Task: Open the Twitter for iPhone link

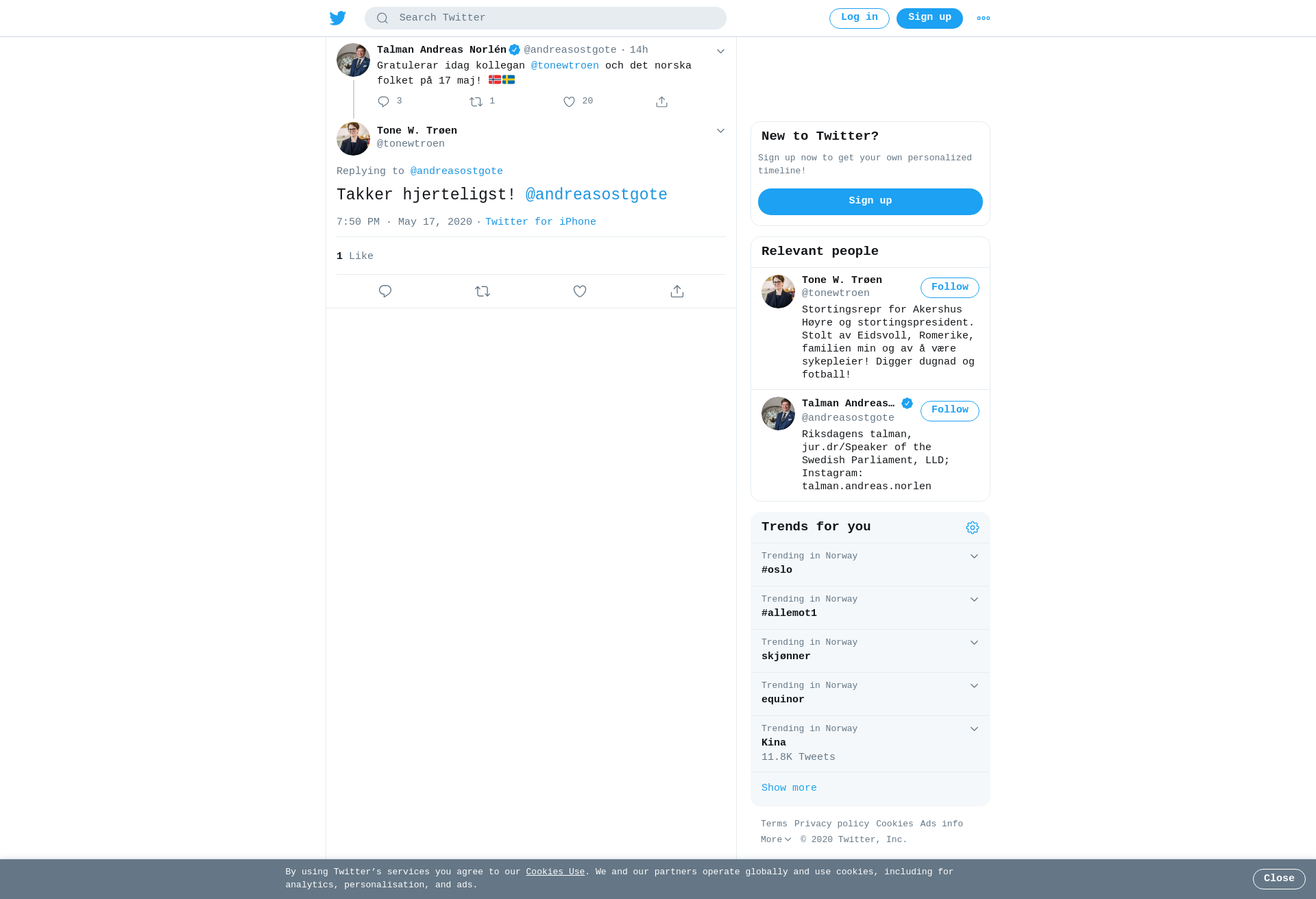Action: (x=541, y=222)
